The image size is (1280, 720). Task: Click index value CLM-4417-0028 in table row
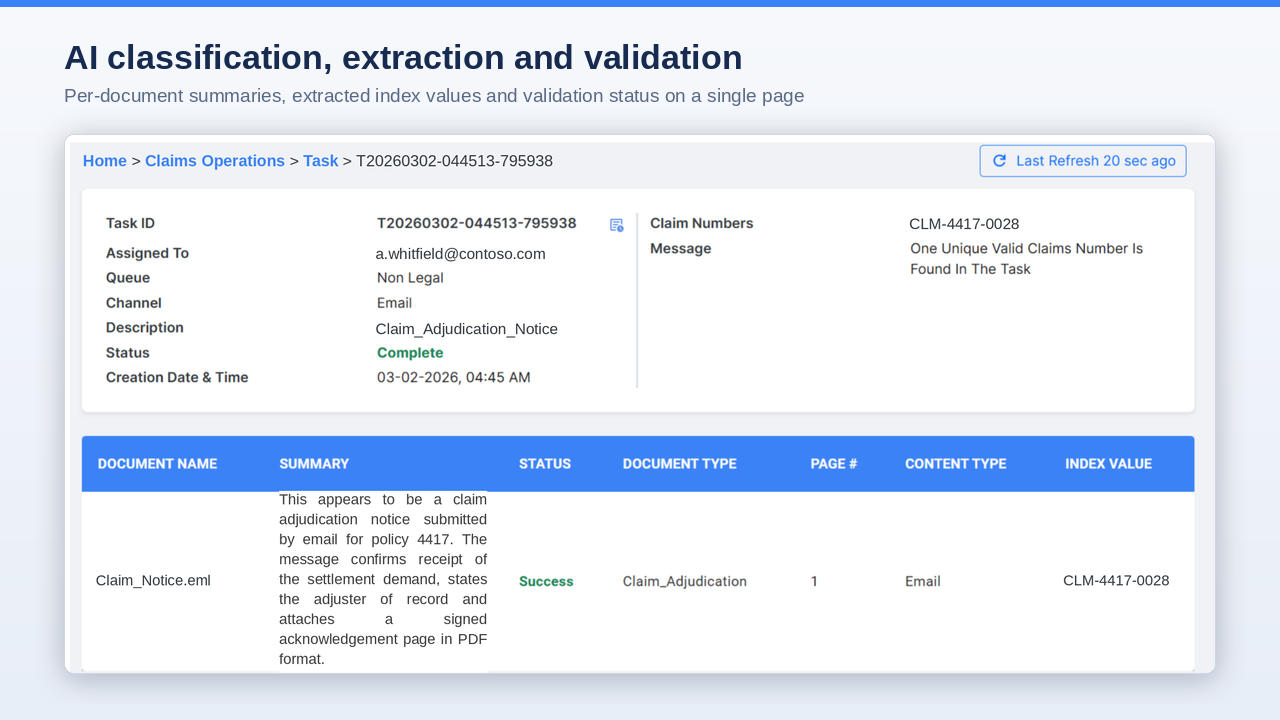(1116, 581)
